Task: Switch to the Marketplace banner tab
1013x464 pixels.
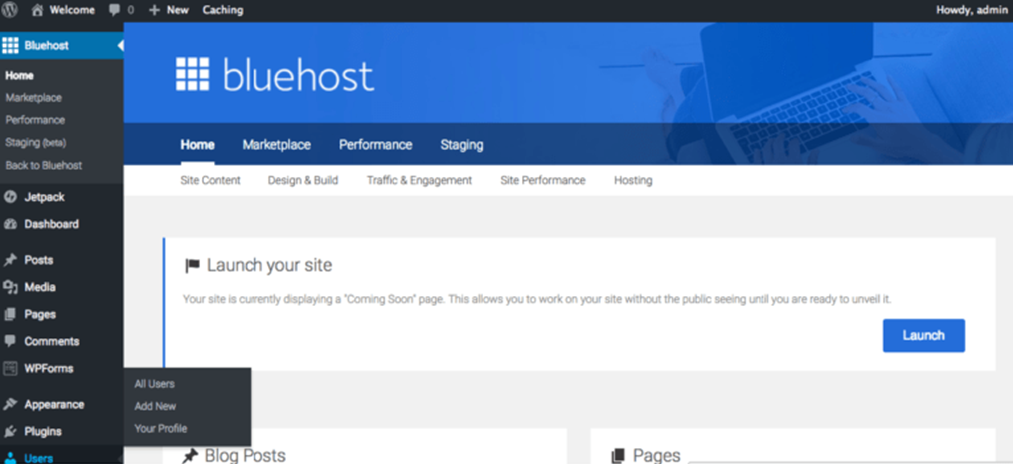Action: point(277,145)
